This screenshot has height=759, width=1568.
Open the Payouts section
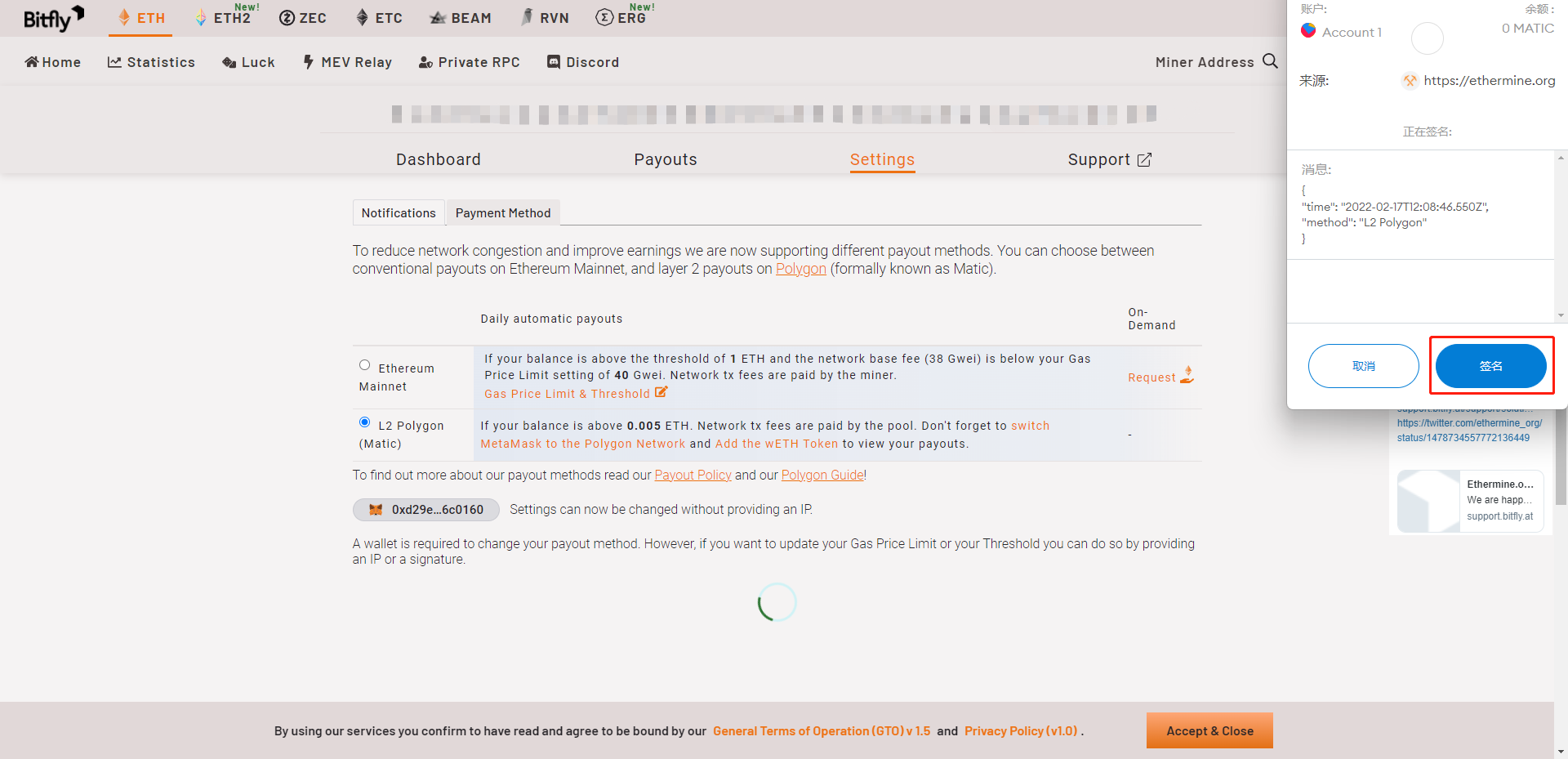(666, 159)
